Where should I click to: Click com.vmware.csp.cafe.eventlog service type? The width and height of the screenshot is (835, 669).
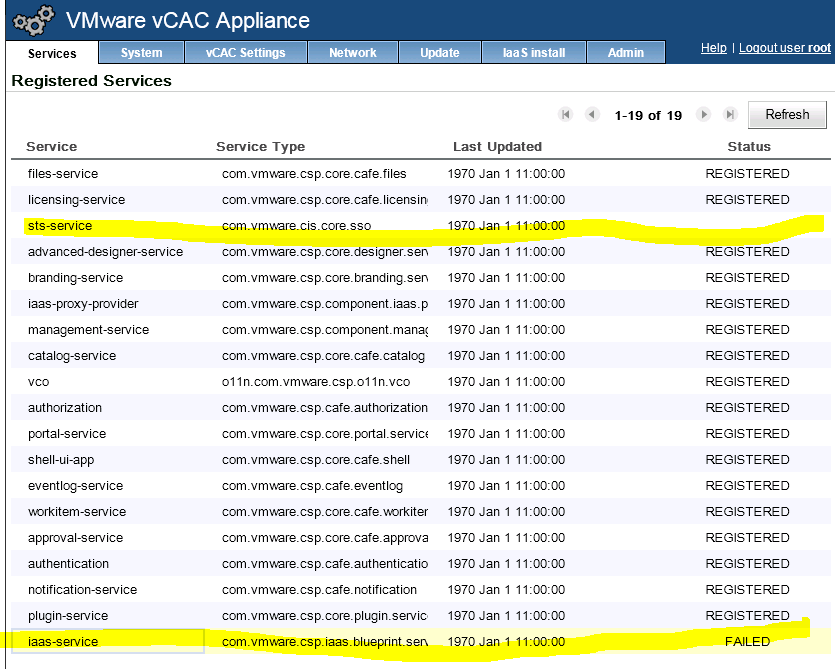(313, 486)
